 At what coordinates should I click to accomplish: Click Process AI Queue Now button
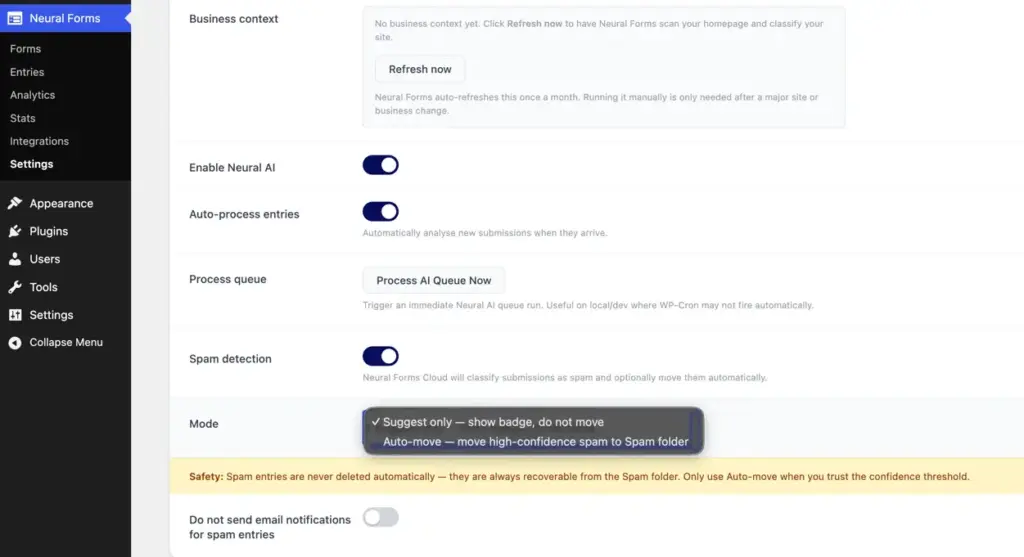[x=434, y=280]
